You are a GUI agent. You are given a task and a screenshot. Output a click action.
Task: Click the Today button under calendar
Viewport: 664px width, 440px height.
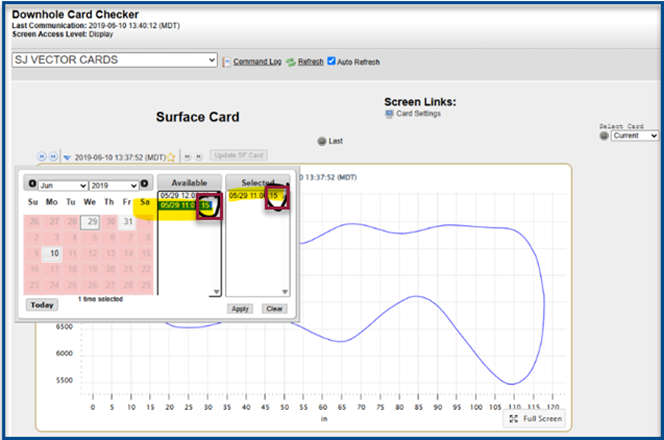tap(41, 304)
